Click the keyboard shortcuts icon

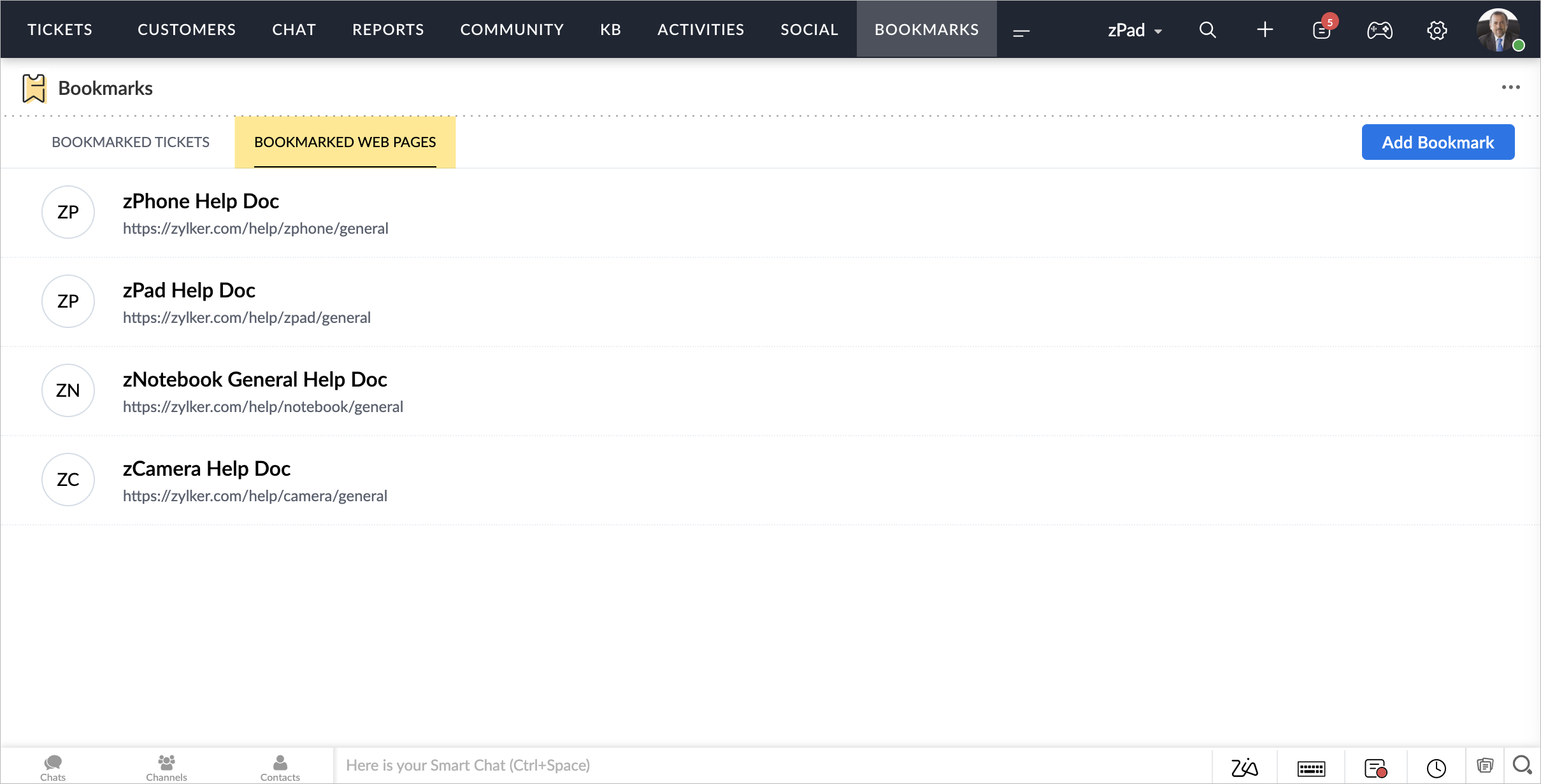point(1311,768)
